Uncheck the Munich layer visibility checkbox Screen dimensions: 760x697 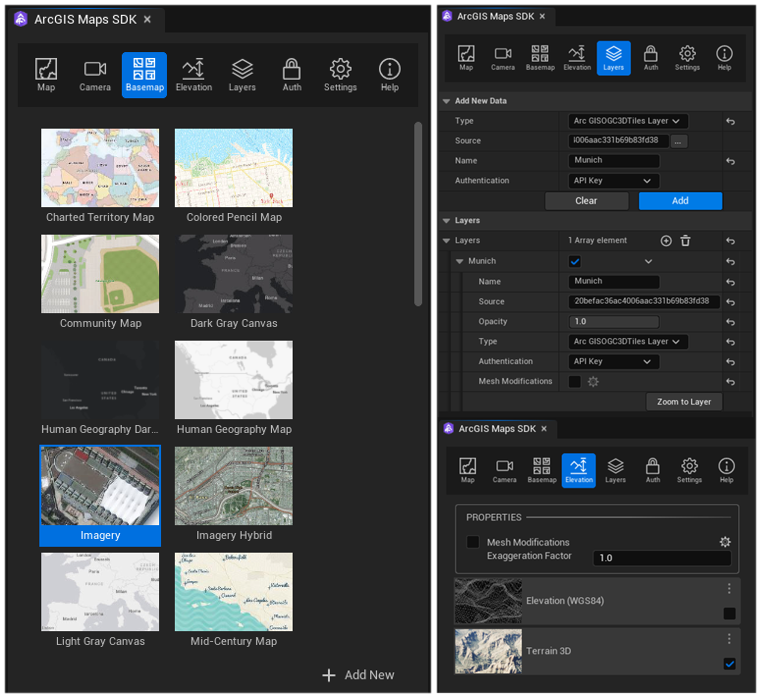point(575,262)
